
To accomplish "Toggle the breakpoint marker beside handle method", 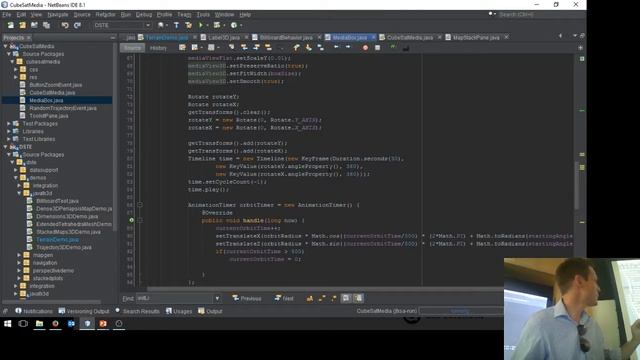I will click(131, 220).
